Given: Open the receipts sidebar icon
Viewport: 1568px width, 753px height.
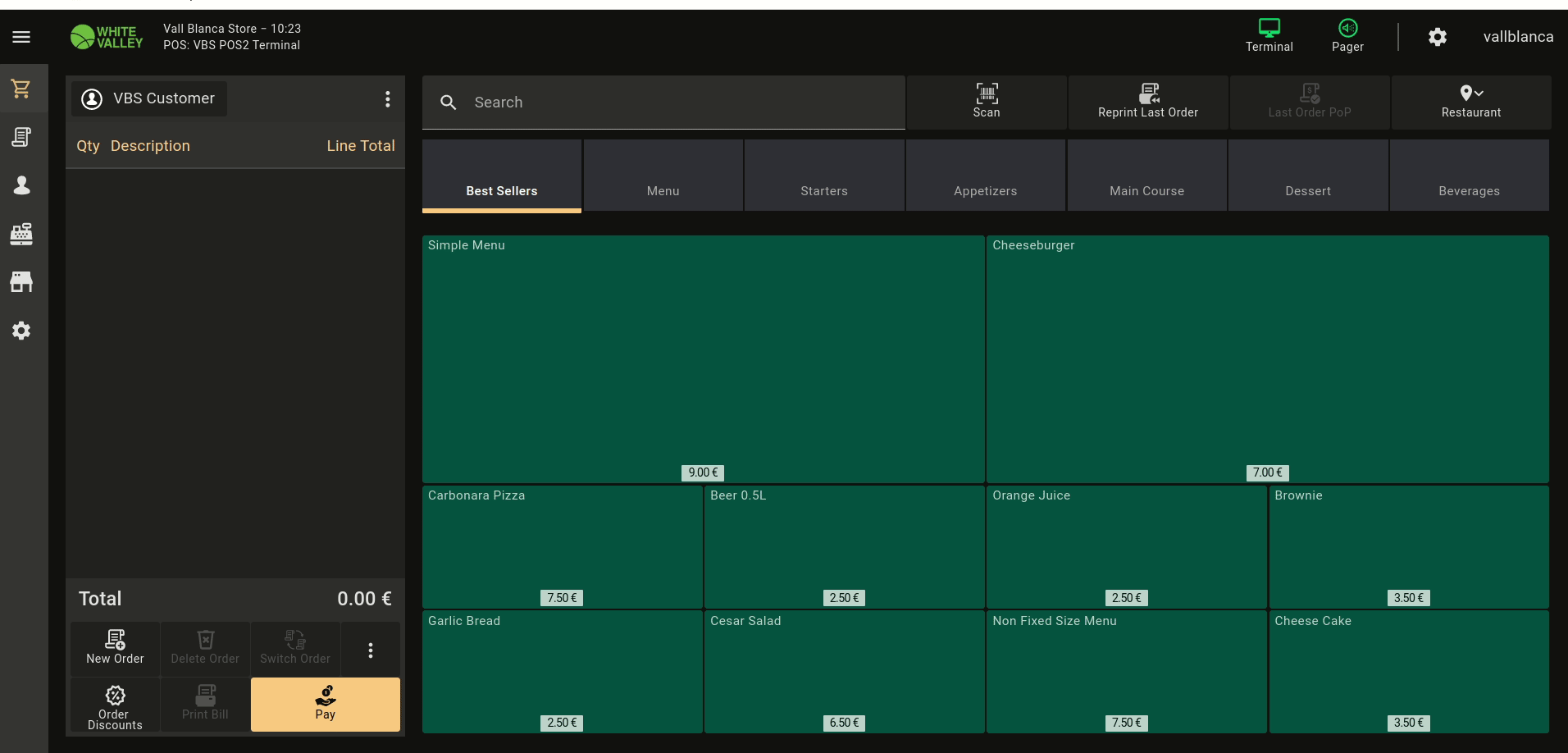Looking at the screenshot, I should tap(21, 137).
